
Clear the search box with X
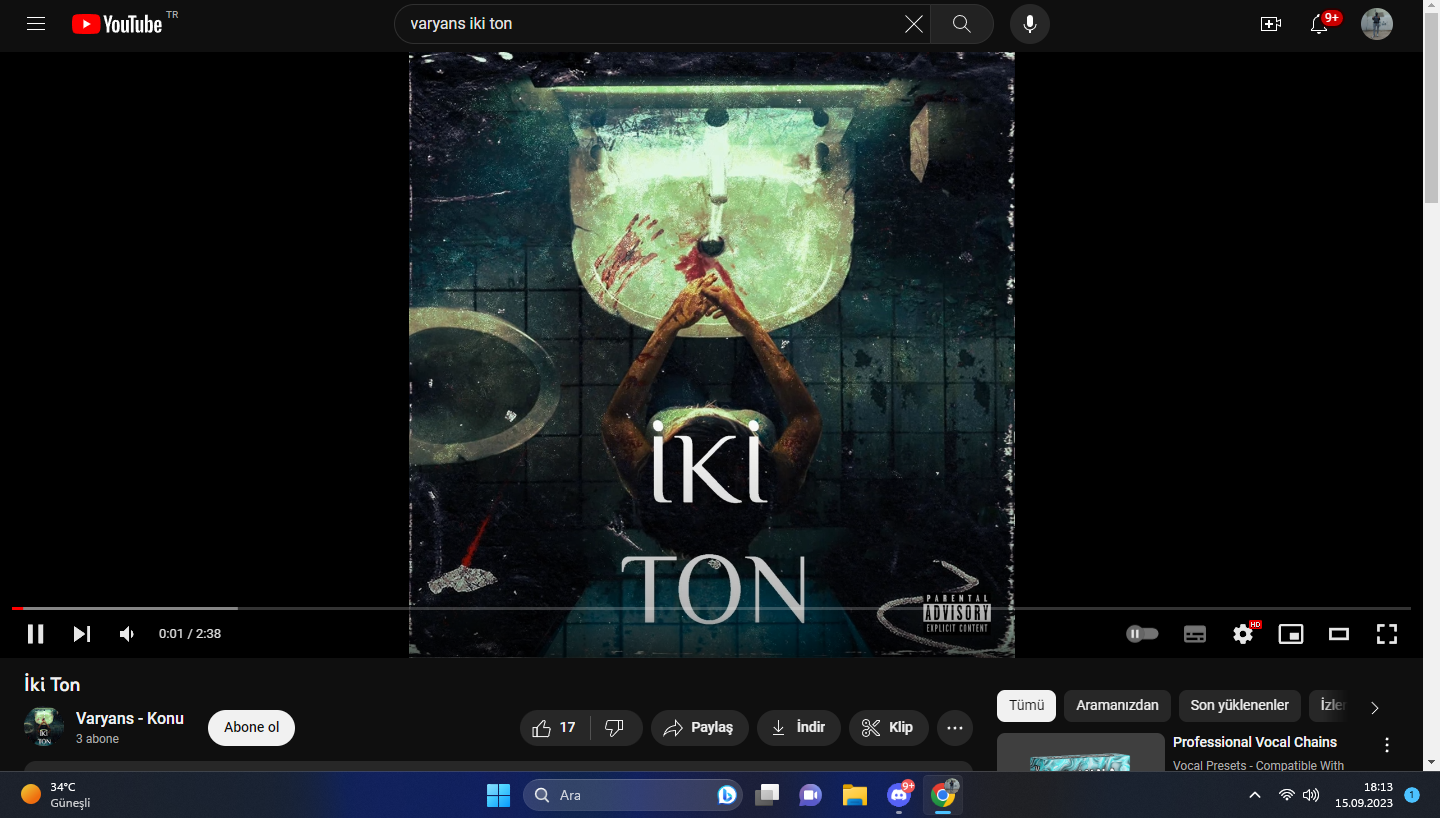(913, 24)
